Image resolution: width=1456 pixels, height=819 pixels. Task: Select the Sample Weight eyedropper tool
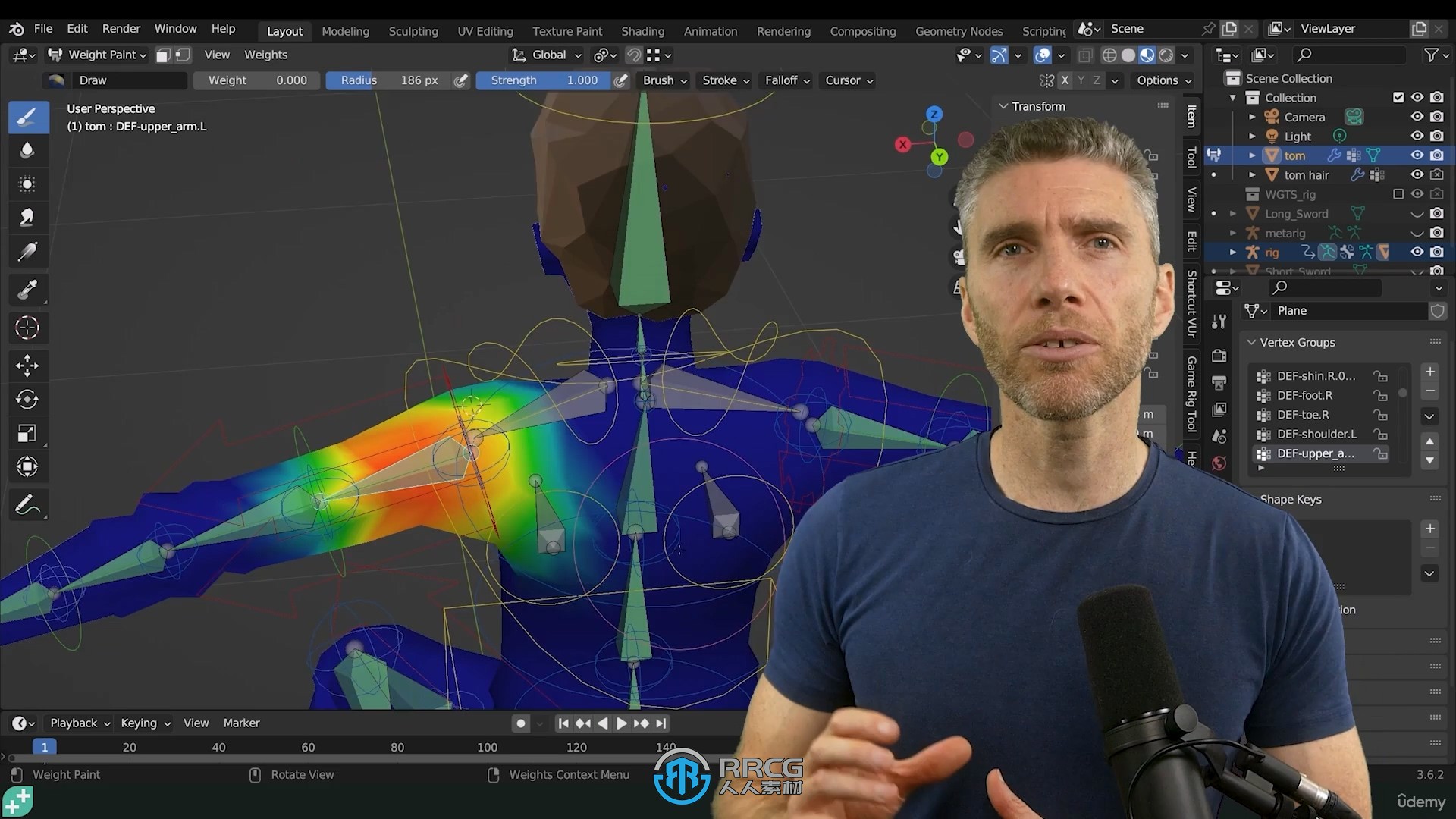point(28,289)
